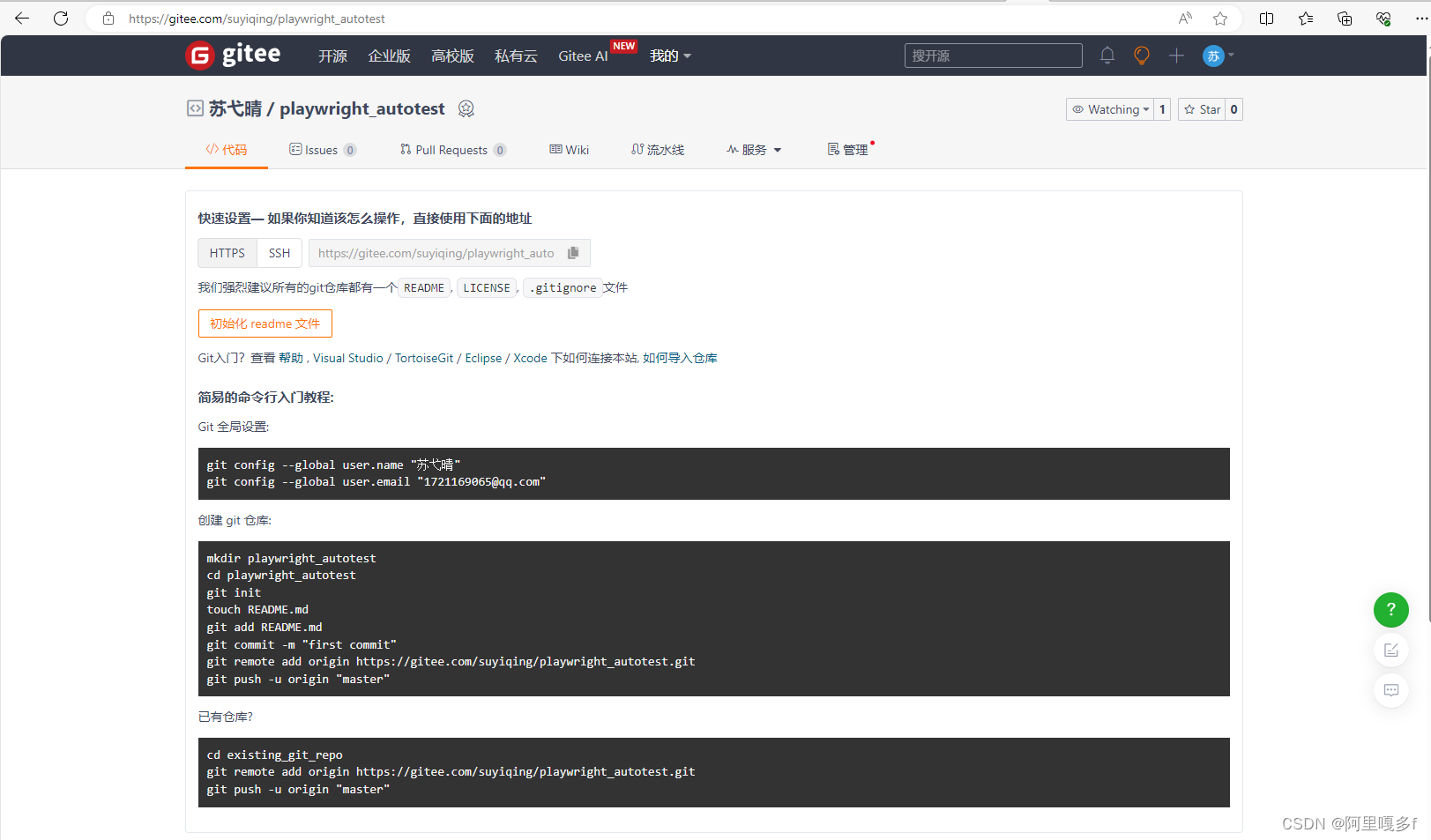
Task: Open the Eclipse link
Action: (483, 358)
